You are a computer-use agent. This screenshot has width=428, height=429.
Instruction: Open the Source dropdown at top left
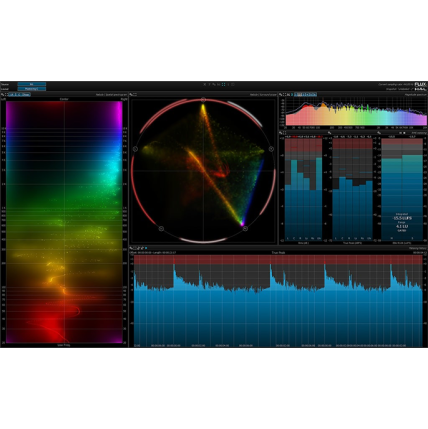click(32, 84)
